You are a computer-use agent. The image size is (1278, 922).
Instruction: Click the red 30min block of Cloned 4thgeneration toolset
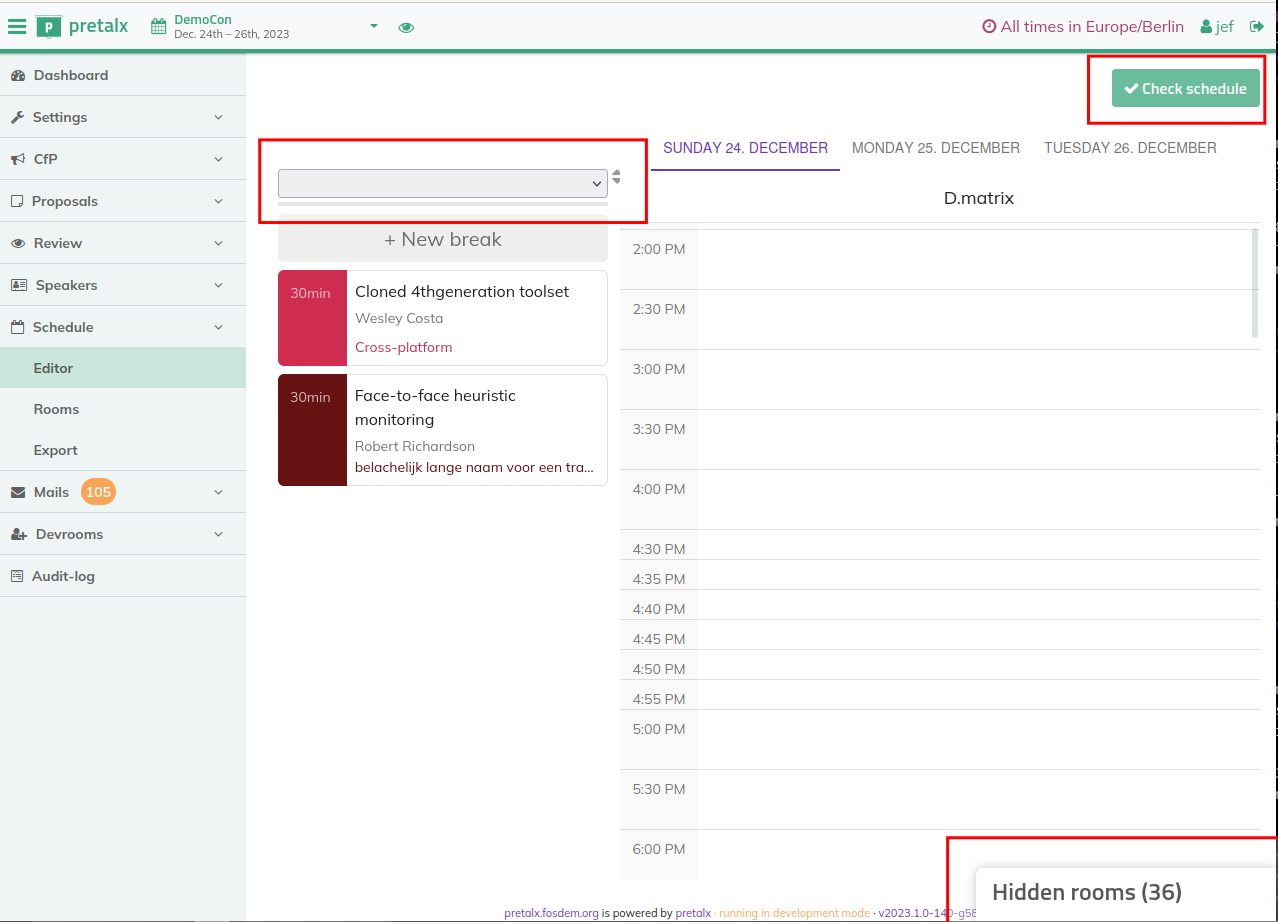pos(311,318)
